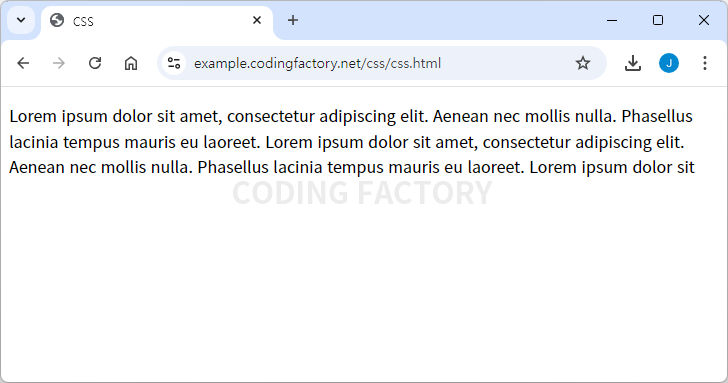728x383 pixels.
Task: View site information icon in address bar
Action: click(174, 63)
